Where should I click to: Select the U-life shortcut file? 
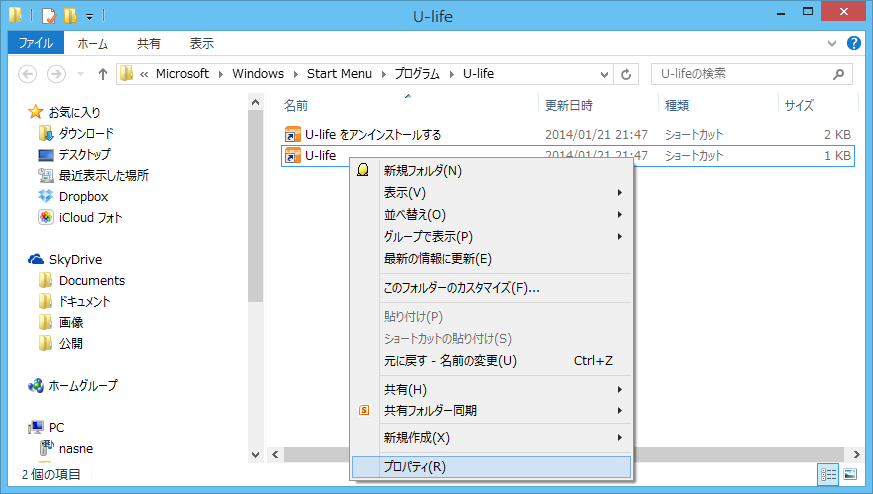click(310, 155)
